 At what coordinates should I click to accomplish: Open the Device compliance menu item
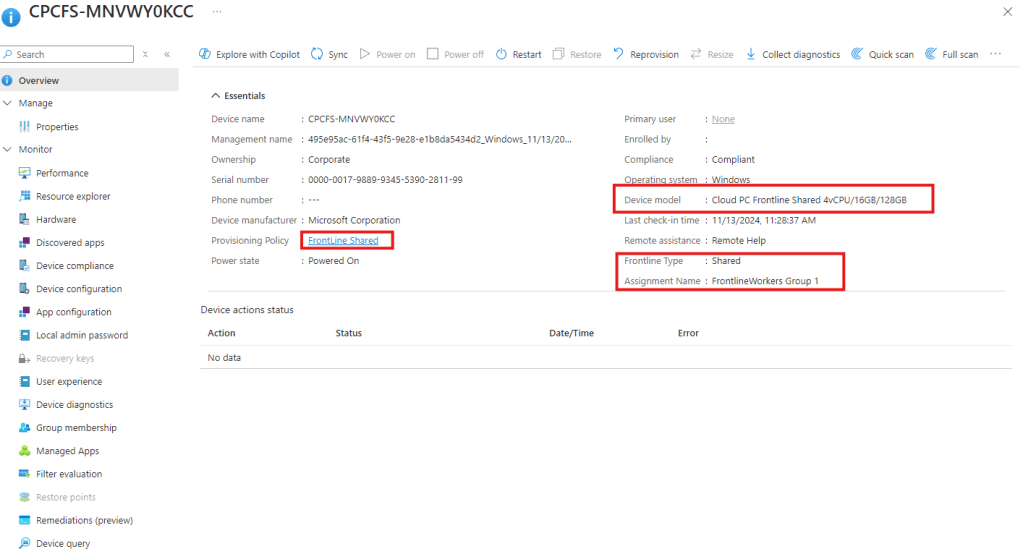74,266
